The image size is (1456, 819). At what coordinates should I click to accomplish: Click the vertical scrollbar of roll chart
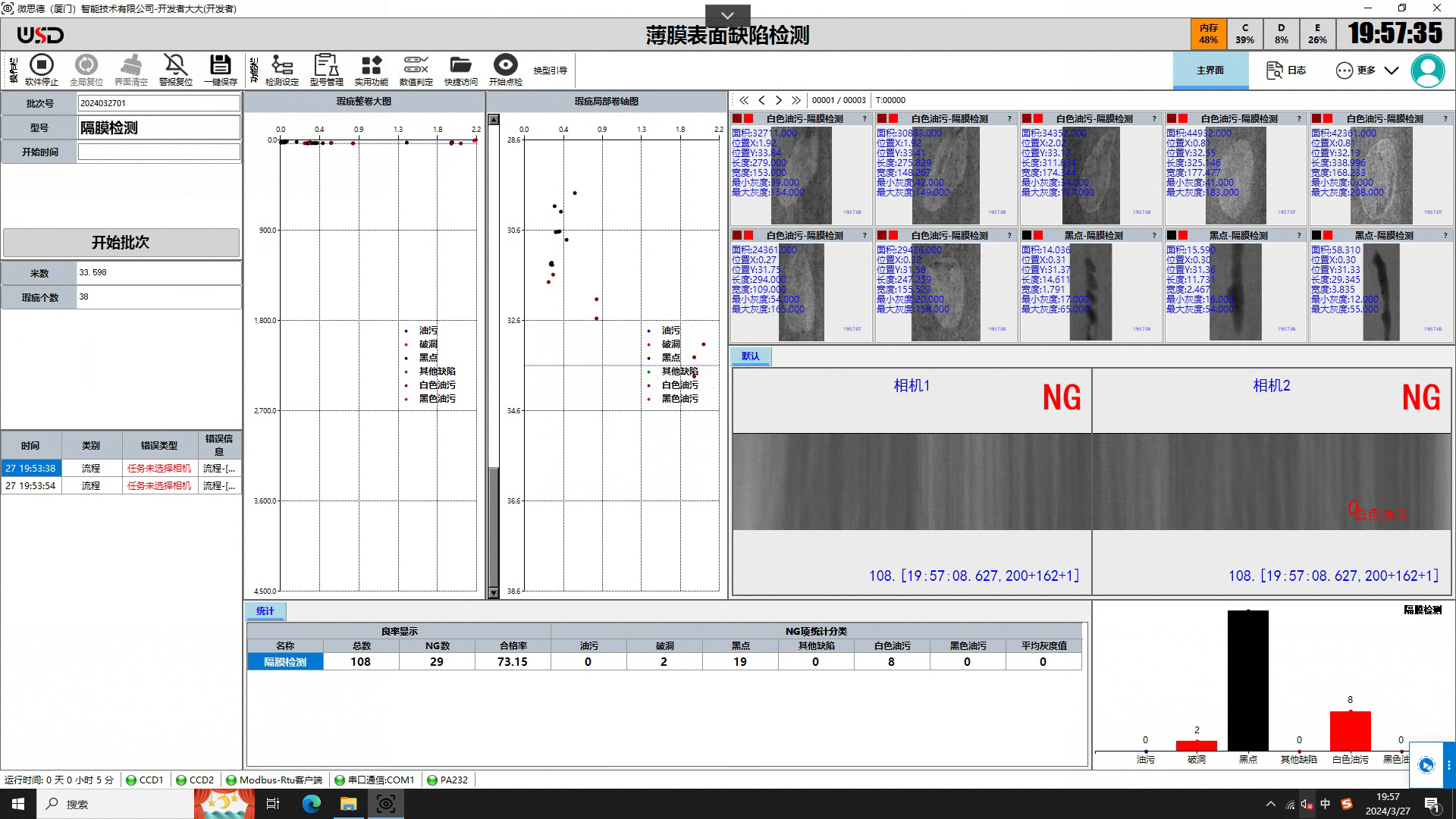pos(494,356)
